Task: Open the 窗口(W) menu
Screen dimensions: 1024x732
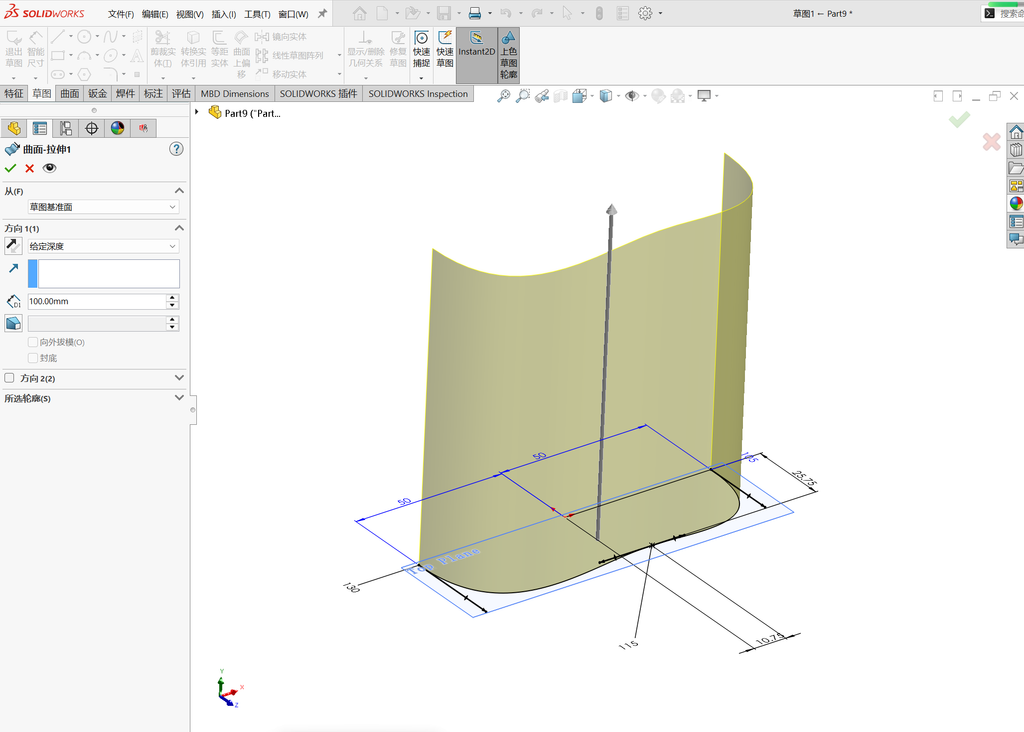Action: click(x=293, y=14)
